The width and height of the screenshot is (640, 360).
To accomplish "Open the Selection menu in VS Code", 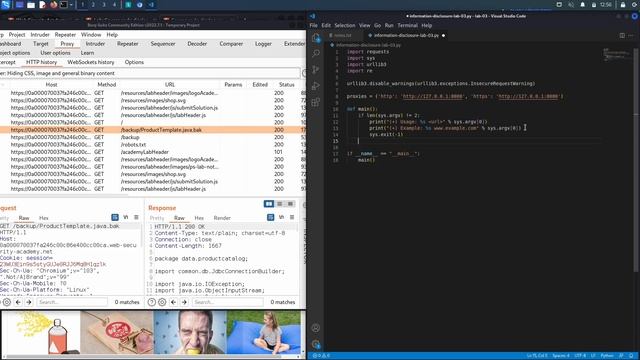I will coord(345,25).
